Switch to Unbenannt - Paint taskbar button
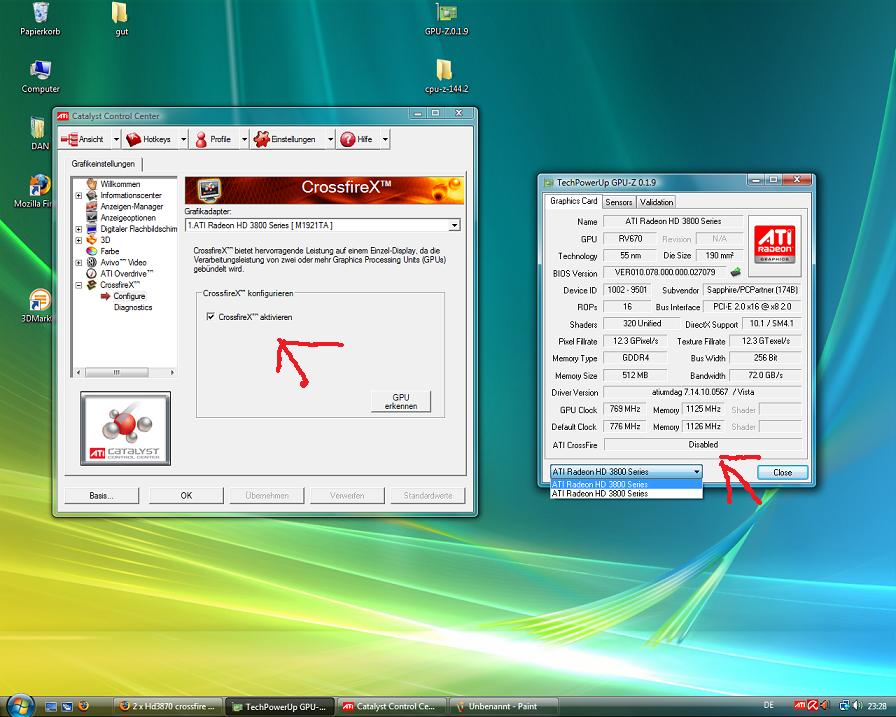The width and height of the screenshot is (896, 717). pyautogui.click(x=504, y=706)
